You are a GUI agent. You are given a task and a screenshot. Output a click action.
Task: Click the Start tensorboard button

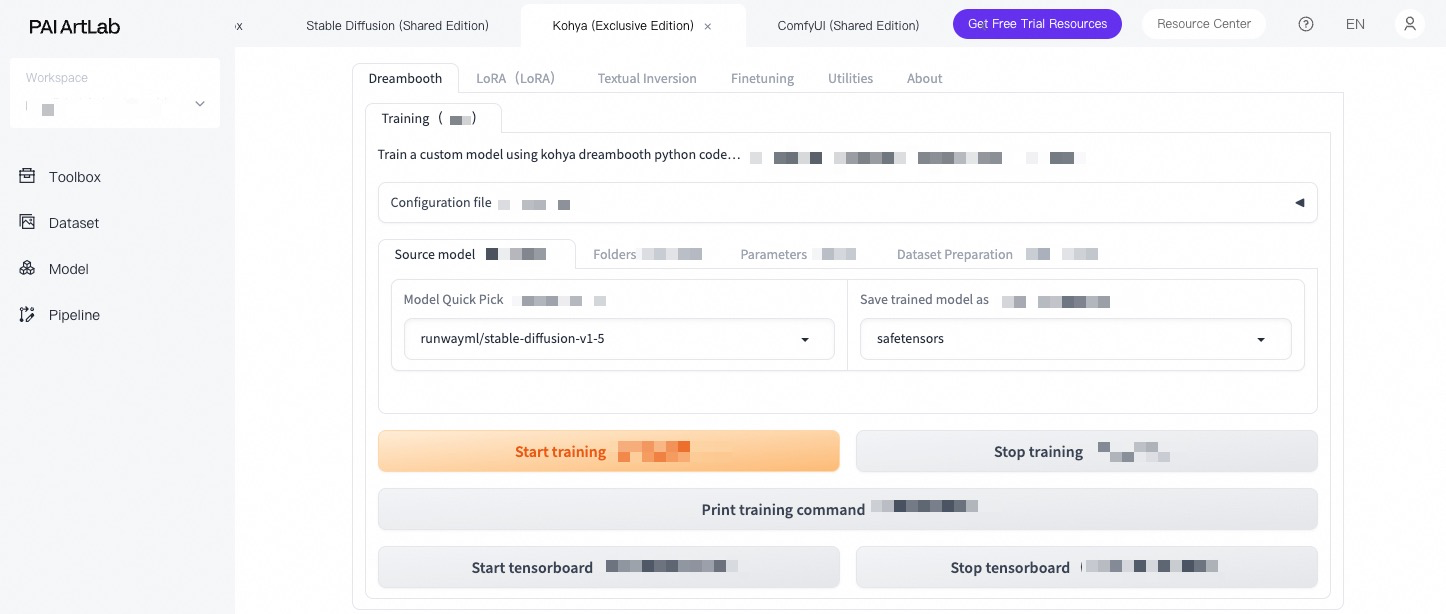coord(608,567)
